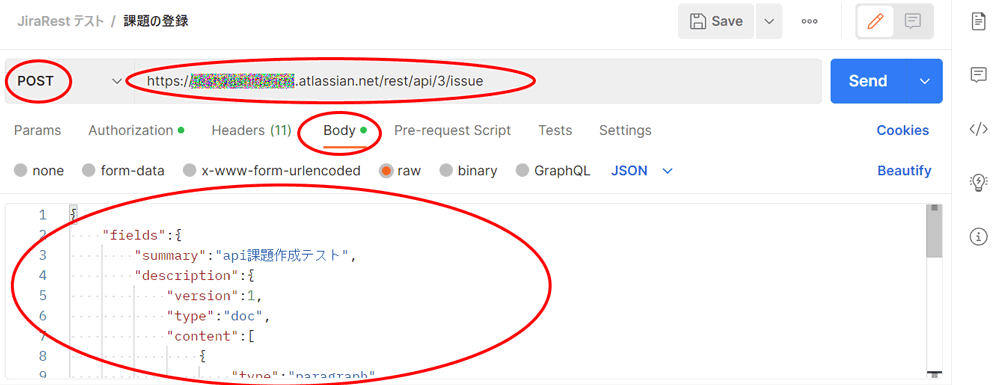Screen dimensions: 1000x385
Task: Open the comments icon in right sidebar
Action: tap(978, 75)
